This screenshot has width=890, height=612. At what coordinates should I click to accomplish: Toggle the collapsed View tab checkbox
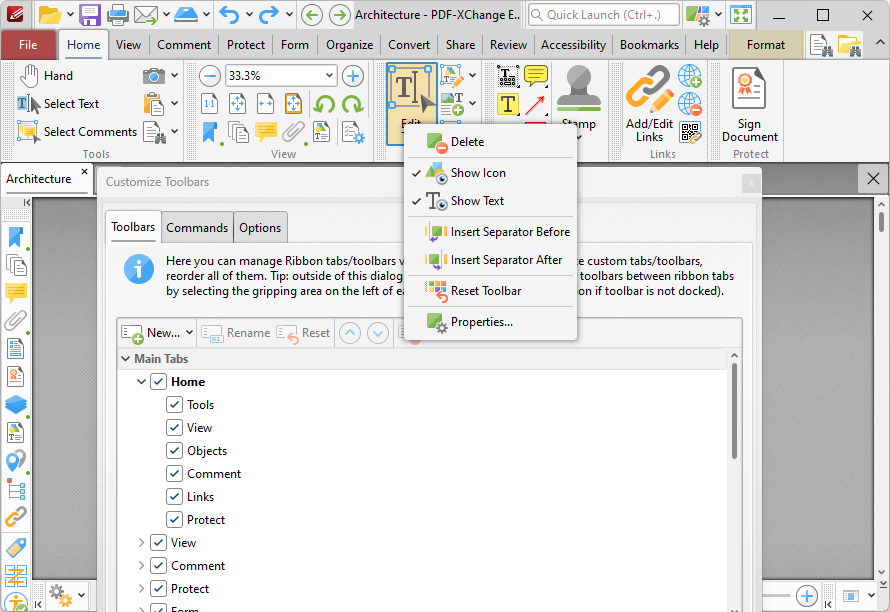coord(158,543)
